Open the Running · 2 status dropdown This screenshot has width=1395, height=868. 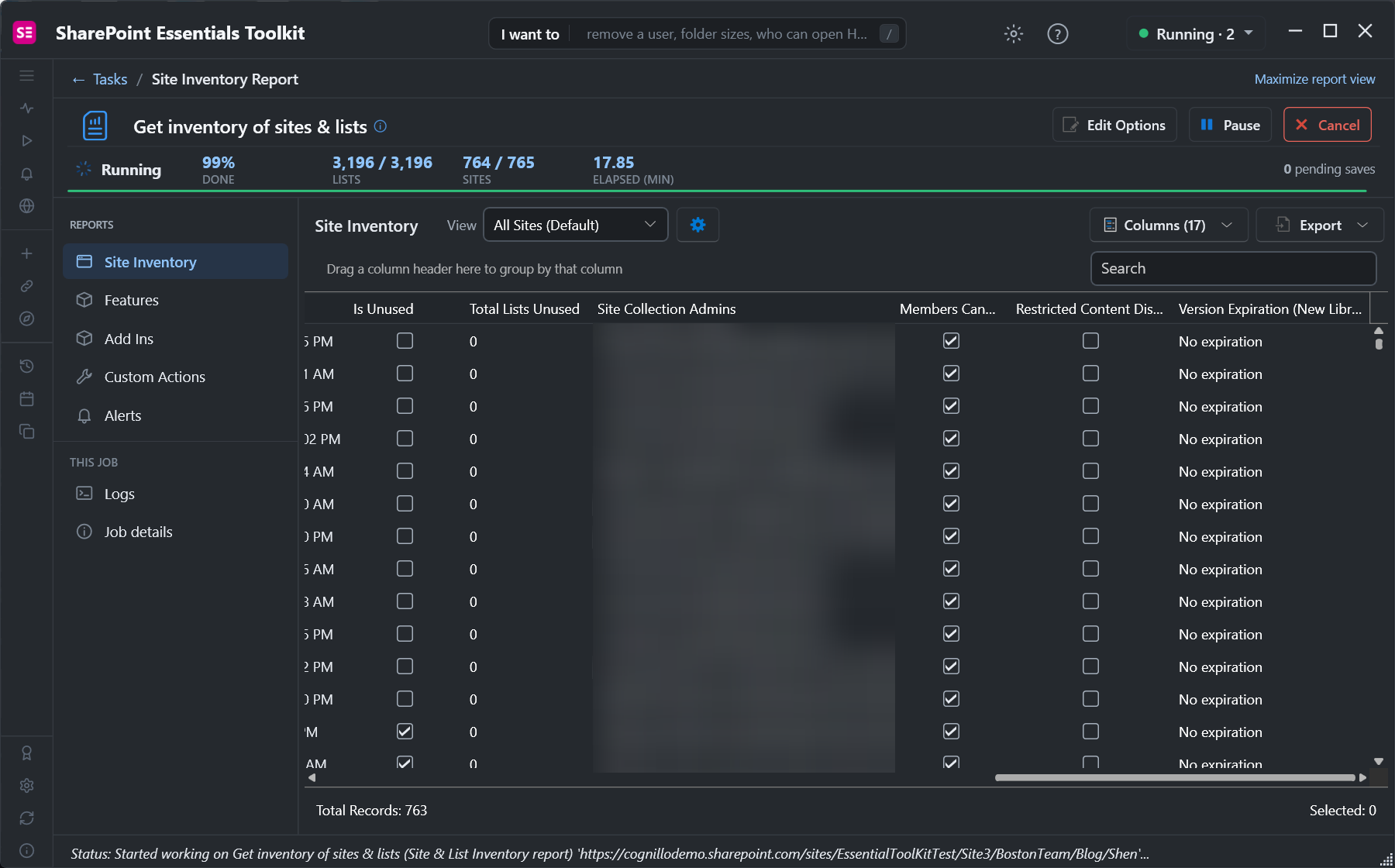coord(1196,34)
